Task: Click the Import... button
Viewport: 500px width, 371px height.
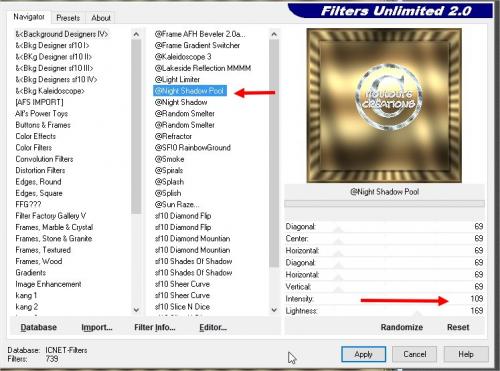Action: (x=97, y=327)
